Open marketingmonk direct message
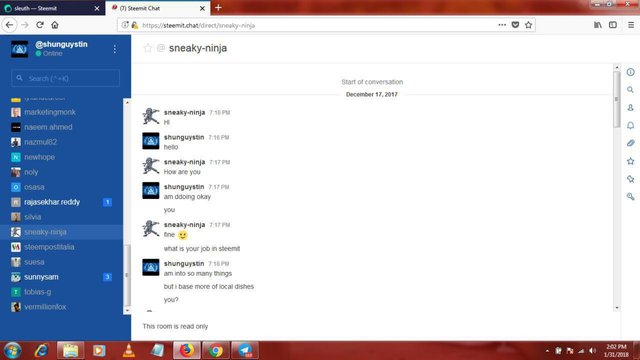Screen dimensions: 640x360 click(61, 112)
